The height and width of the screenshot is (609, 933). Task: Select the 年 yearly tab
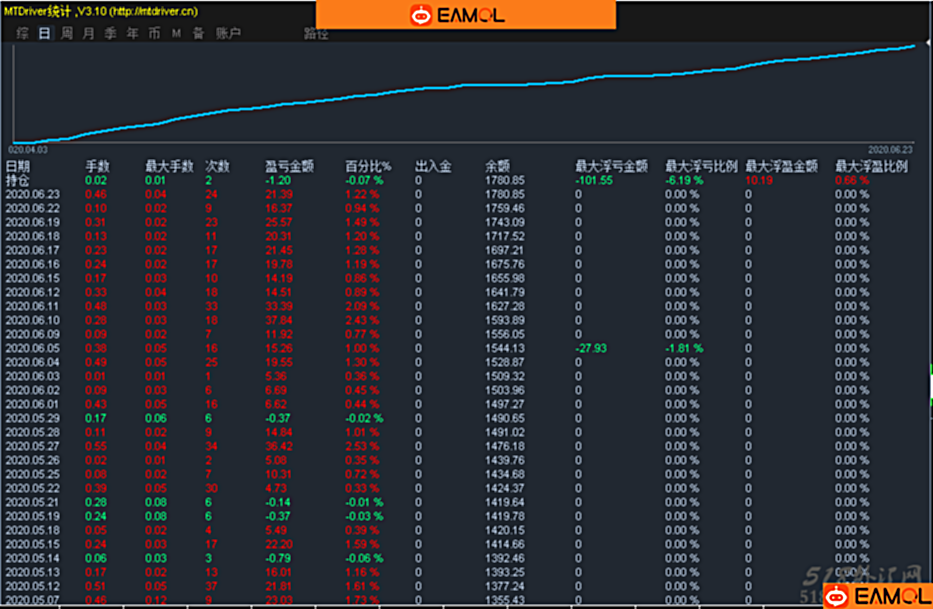click(132, 33)
